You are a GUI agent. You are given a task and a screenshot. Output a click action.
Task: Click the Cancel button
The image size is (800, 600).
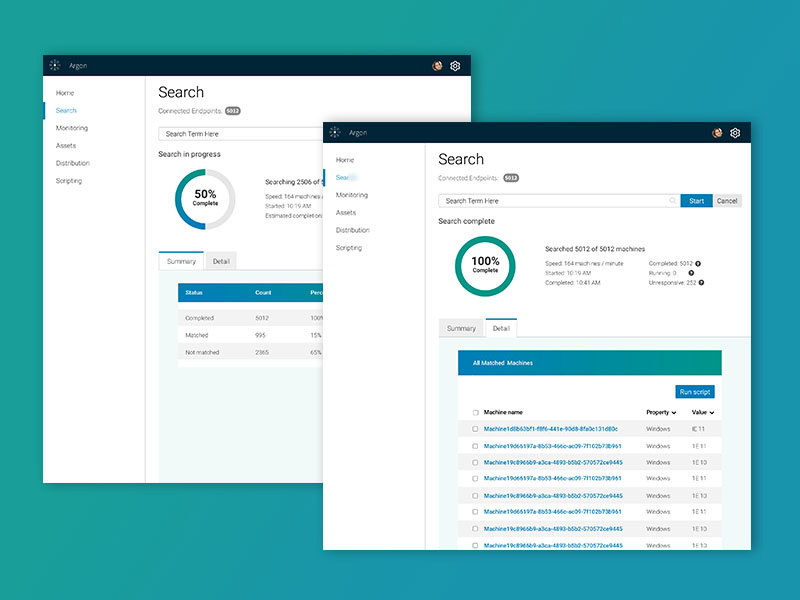tap(727, 201)
